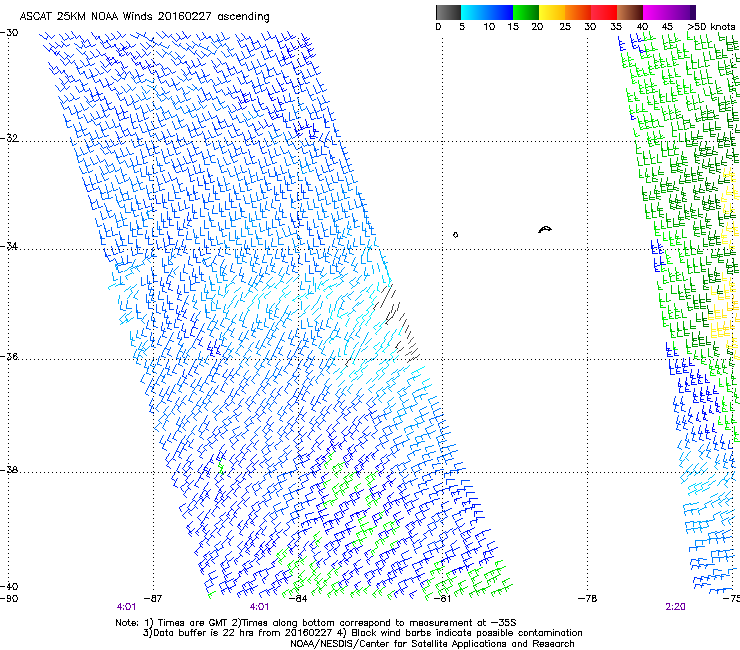Click the '>50 knots' legend label
The height and width of the screenshot is (650, 740).
point(711,27)
